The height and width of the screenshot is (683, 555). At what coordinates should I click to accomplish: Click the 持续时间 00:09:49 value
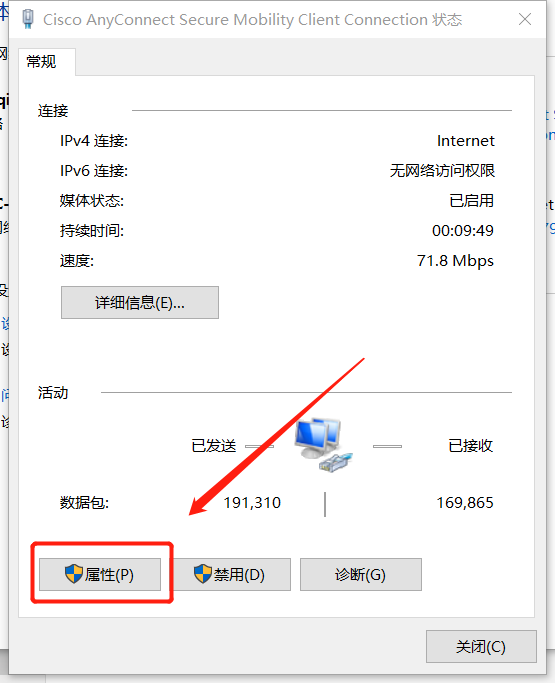coord(463,230)
